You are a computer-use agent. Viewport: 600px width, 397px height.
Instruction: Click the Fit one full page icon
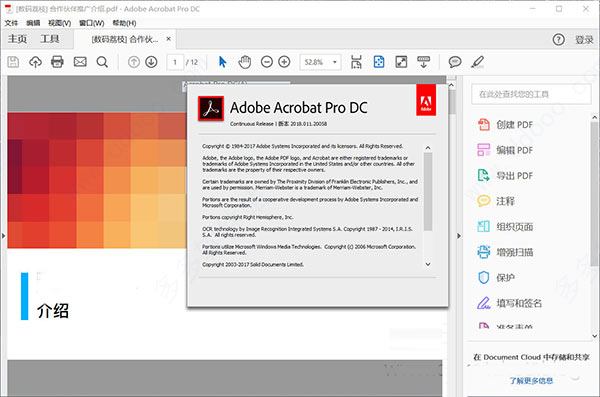pos(379,62)
